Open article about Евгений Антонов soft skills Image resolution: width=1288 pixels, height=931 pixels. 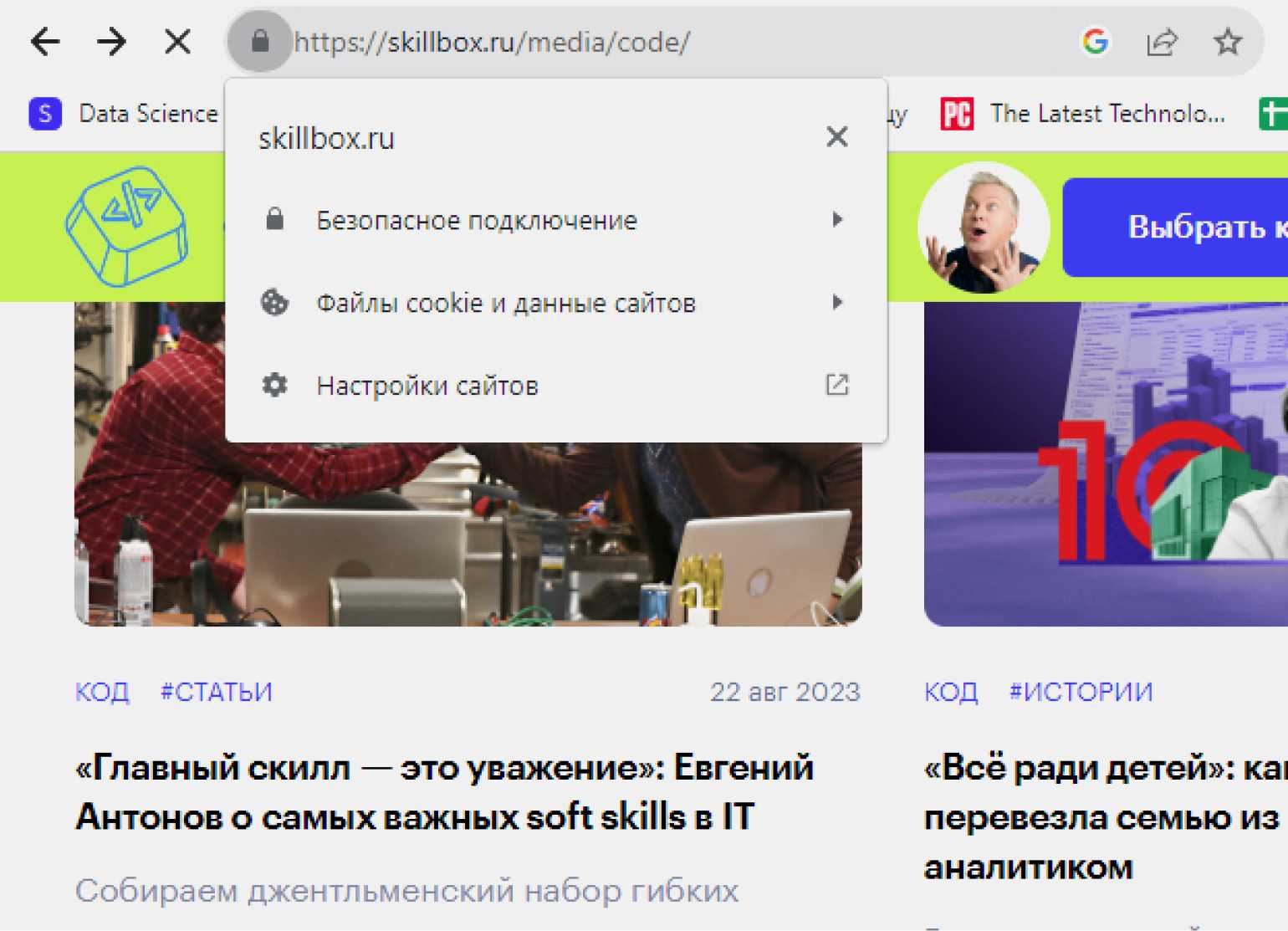(444, 791)
